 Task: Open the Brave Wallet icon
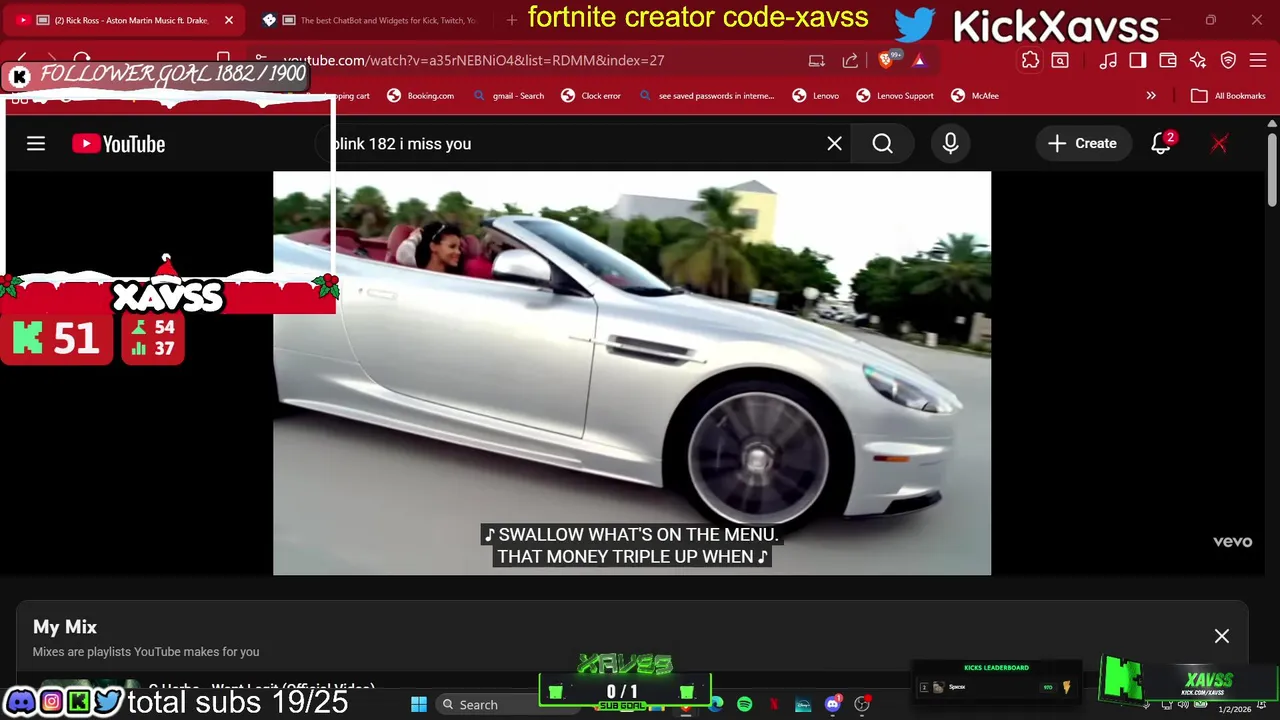pos(1168,60)
